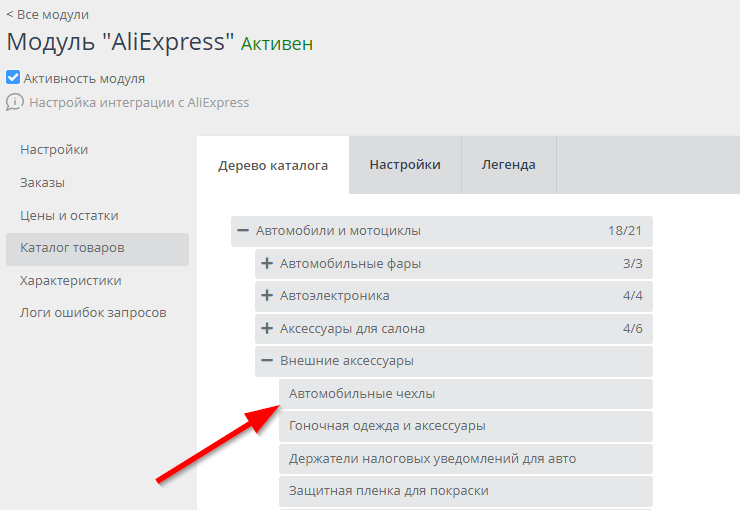The width and height of the screenshot is (740, 510).
Task: Expand the Автомобильные фары category
Action: pyautogui.click(x=267, y=264)
